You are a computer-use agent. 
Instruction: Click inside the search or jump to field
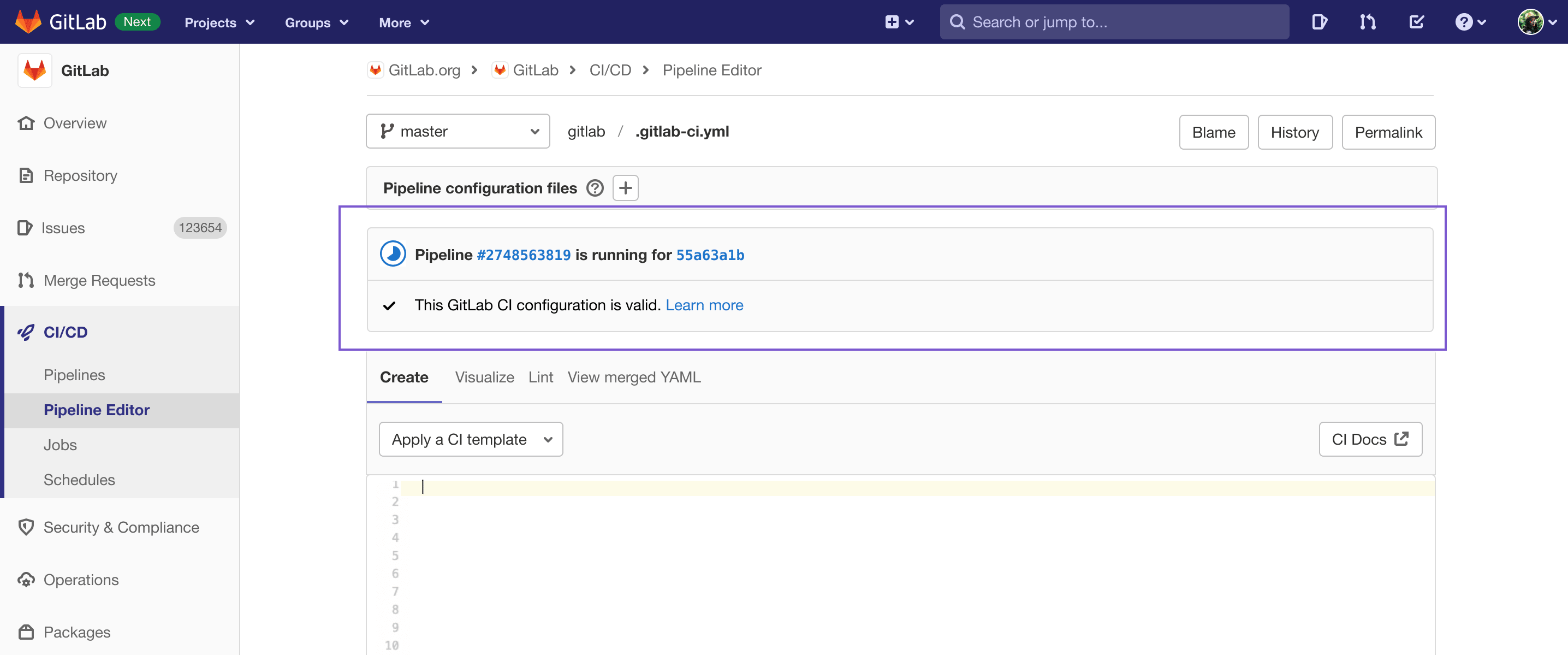pyautogui.click(x=1114, y=21)
